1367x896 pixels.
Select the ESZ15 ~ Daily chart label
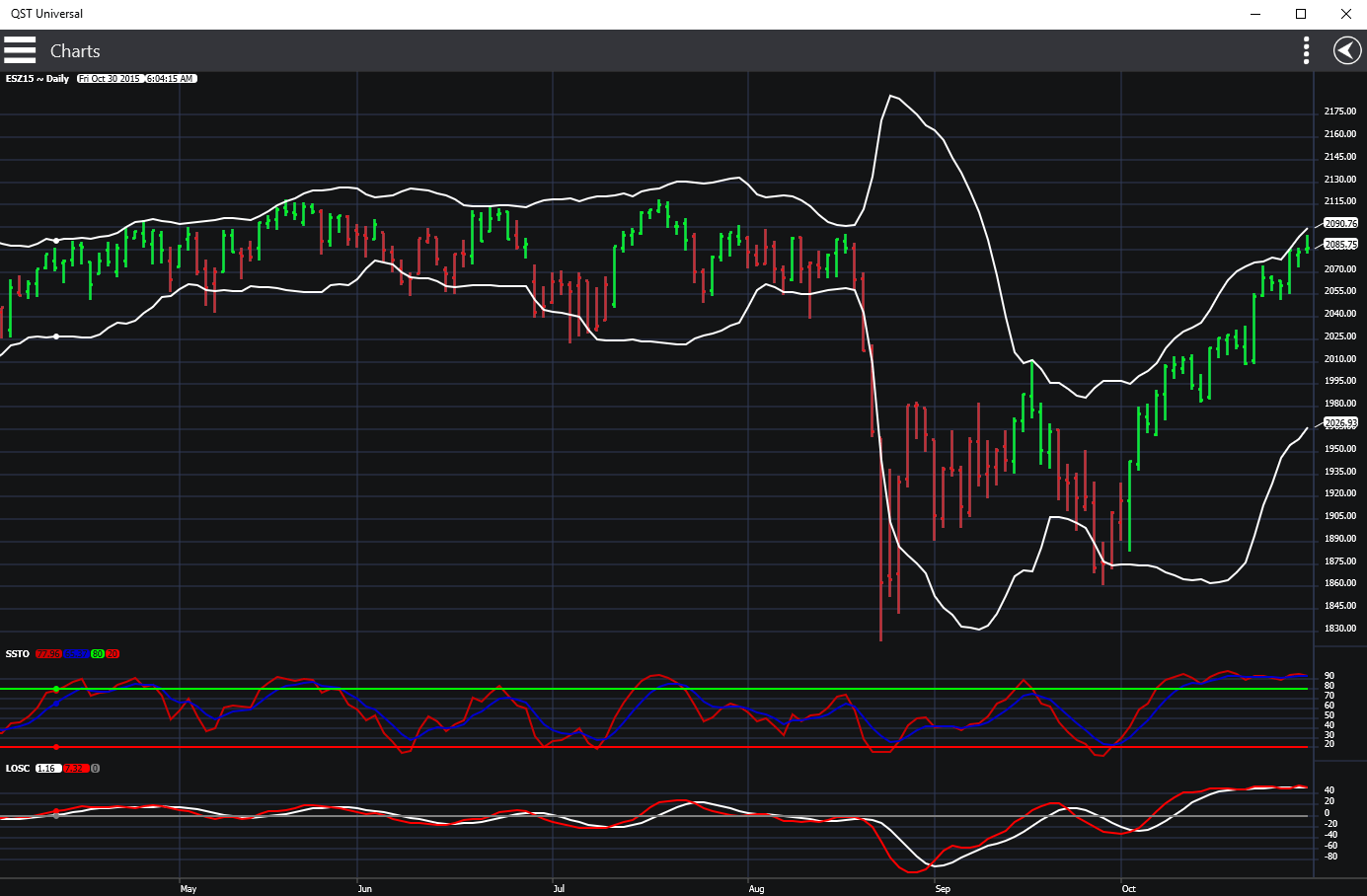click(x=38, y=79)
